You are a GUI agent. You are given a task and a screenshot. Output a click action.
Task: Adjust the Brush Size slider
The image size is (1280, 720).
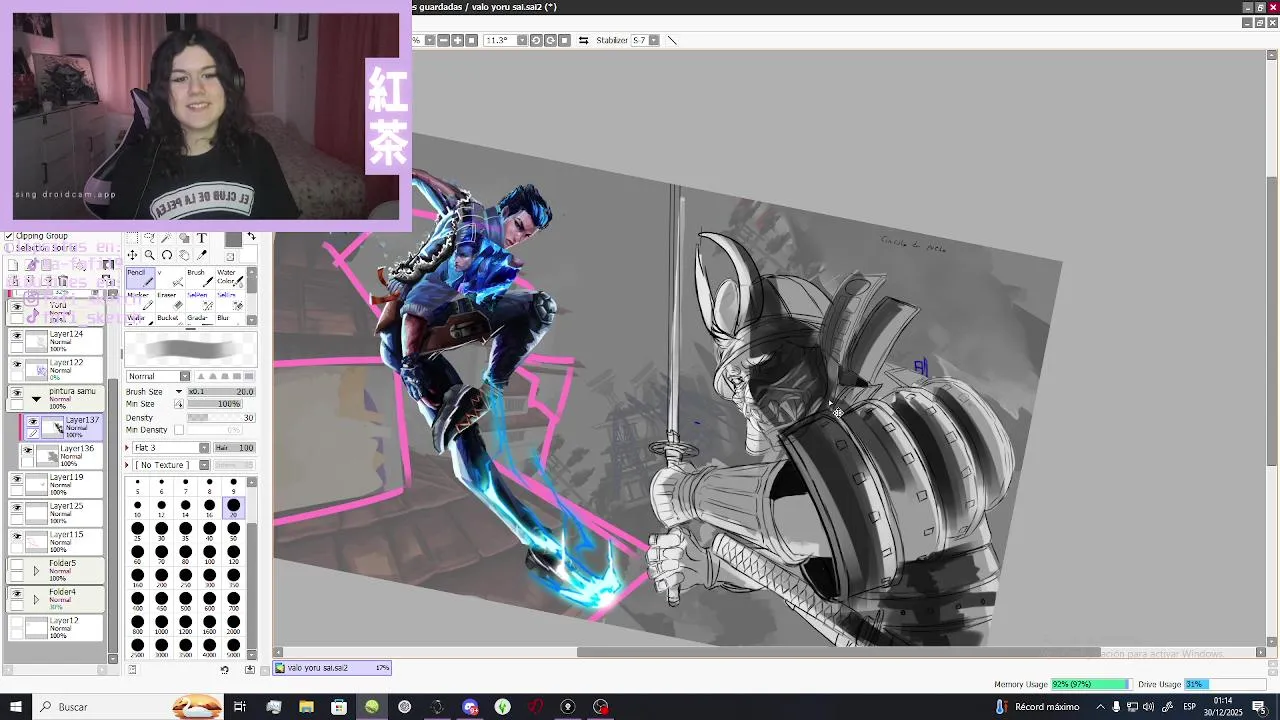click(221, 392)
